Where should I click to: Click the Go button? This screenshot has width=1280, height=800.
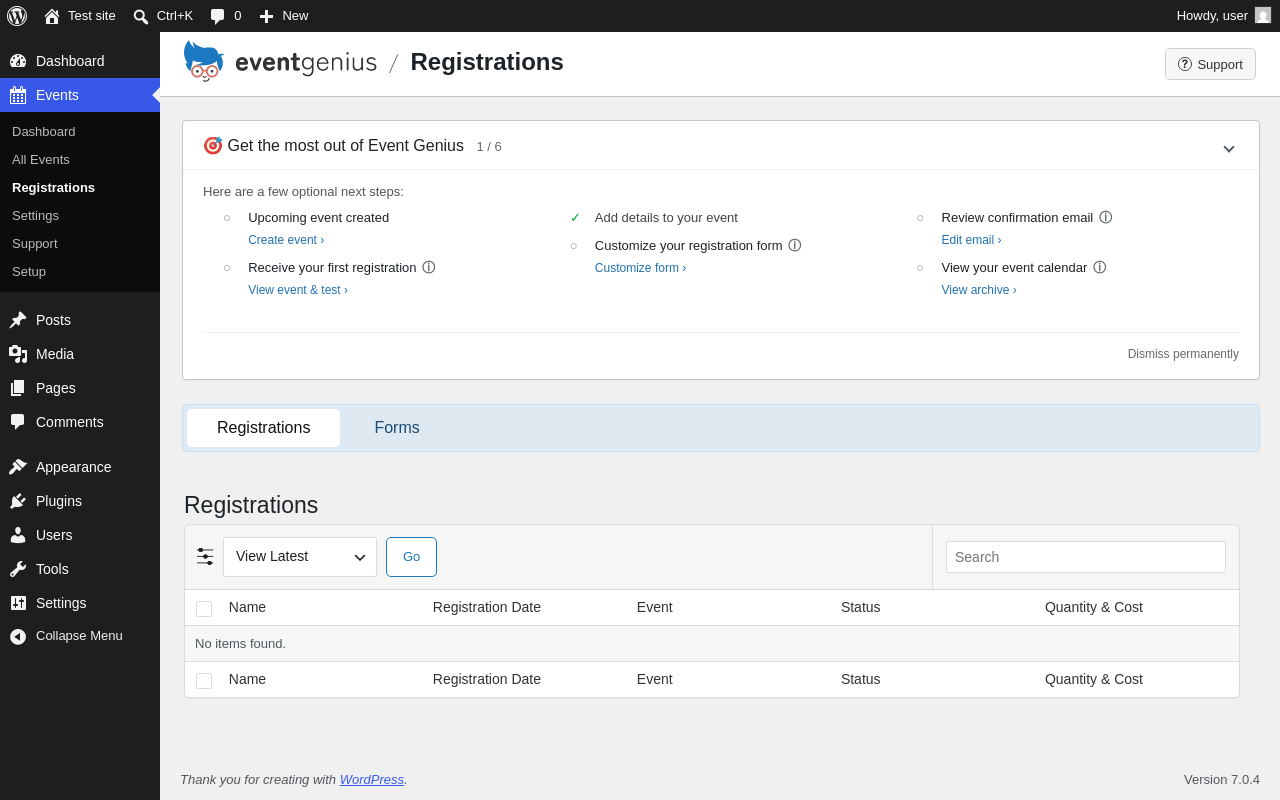(411, 557)
